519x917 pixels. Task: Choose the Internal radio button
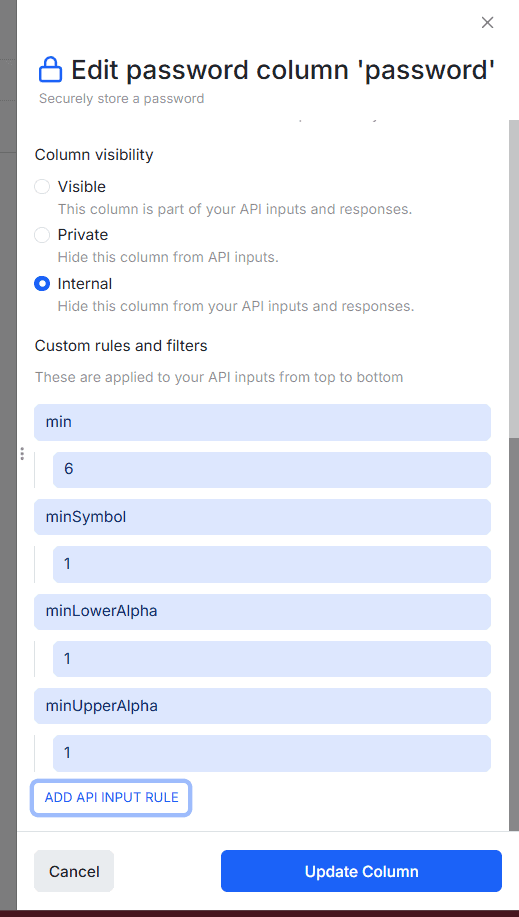pos(42,284)
